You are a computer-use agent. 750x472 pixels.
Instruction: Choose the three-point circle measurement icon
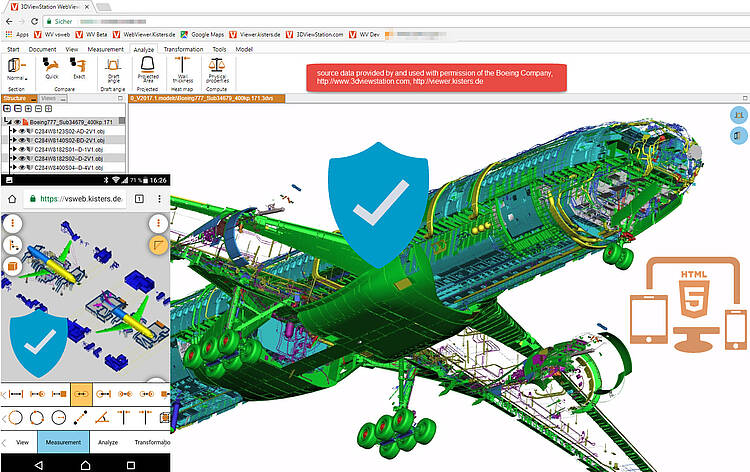click(x=37, y=417)
